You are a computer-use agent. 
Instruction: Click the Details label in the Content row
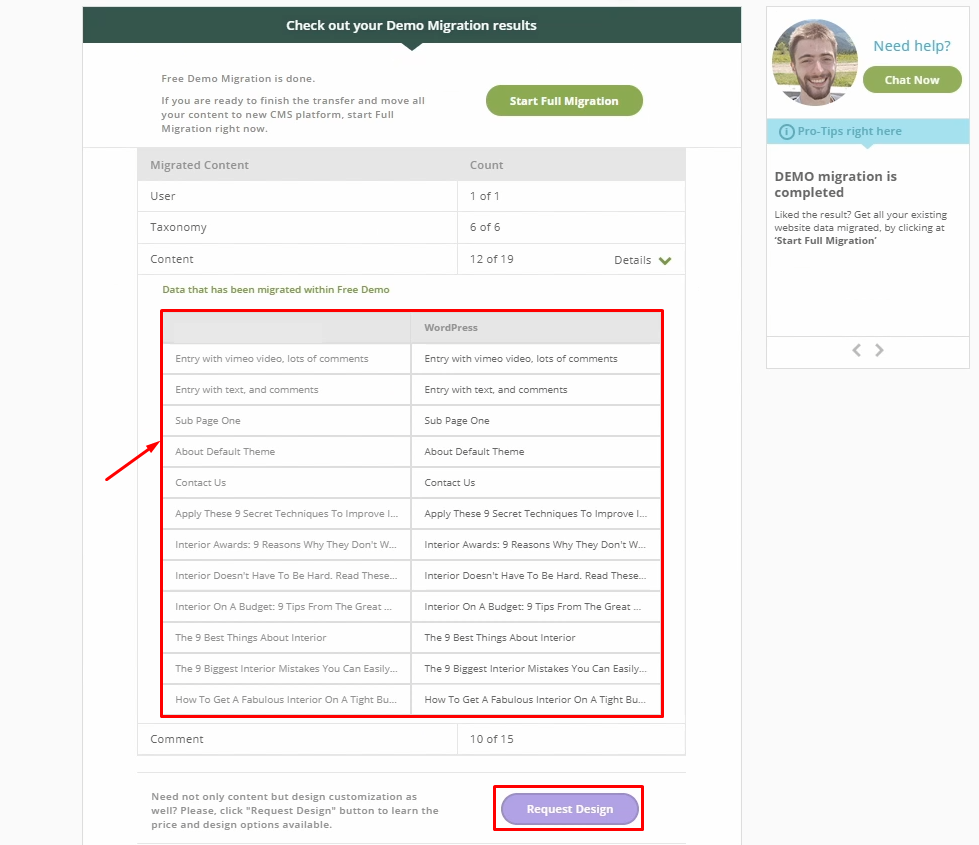(x=632, y=260)
